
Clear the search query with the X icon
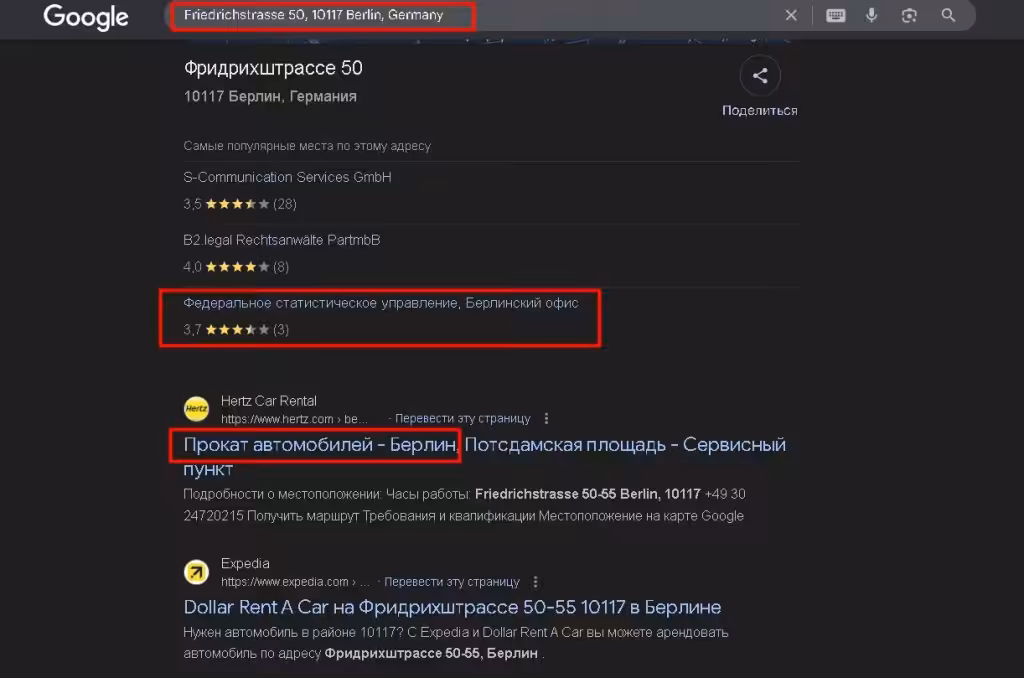(791, 15)
